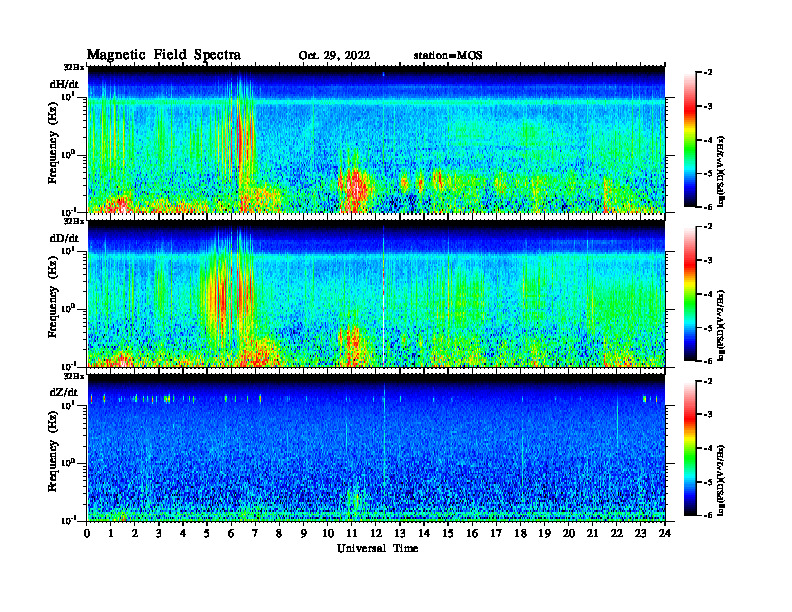The height and width of the screenshot is (612, 792).
Task: Click the '-2' tick on the dH/dt colorbar
Action: click(708, 73)
